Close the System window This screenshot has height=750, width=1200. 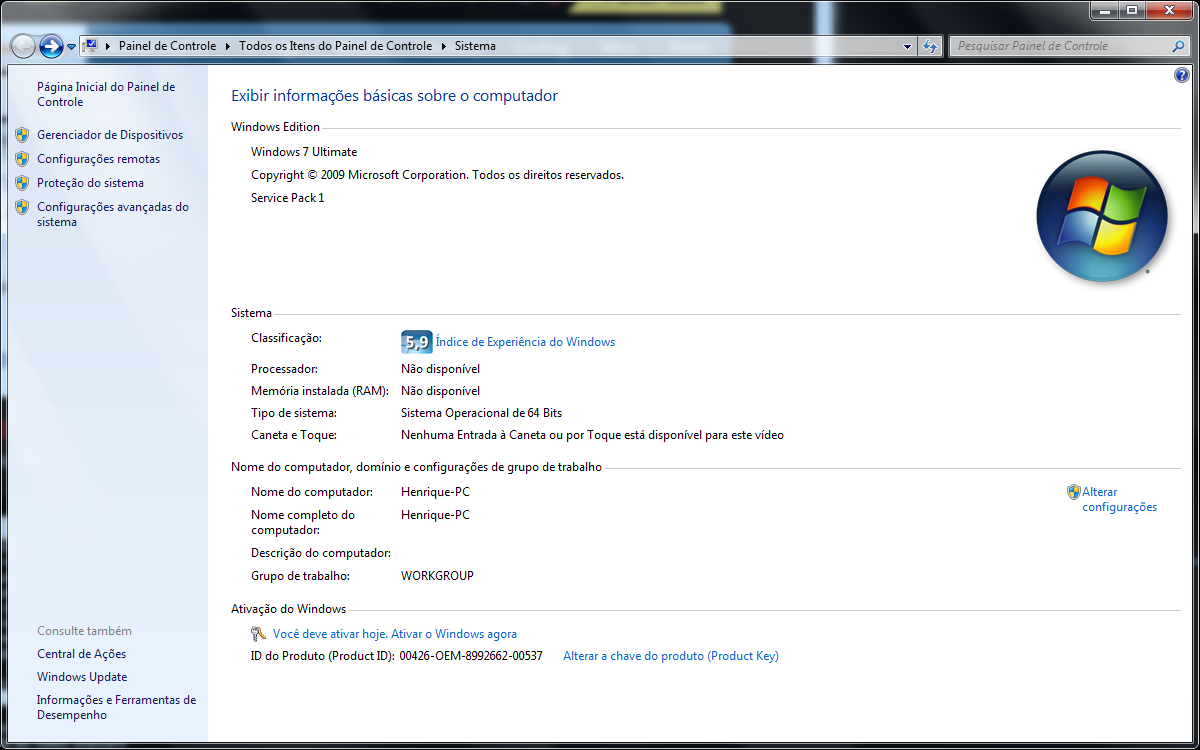(x=1168, y=10)
